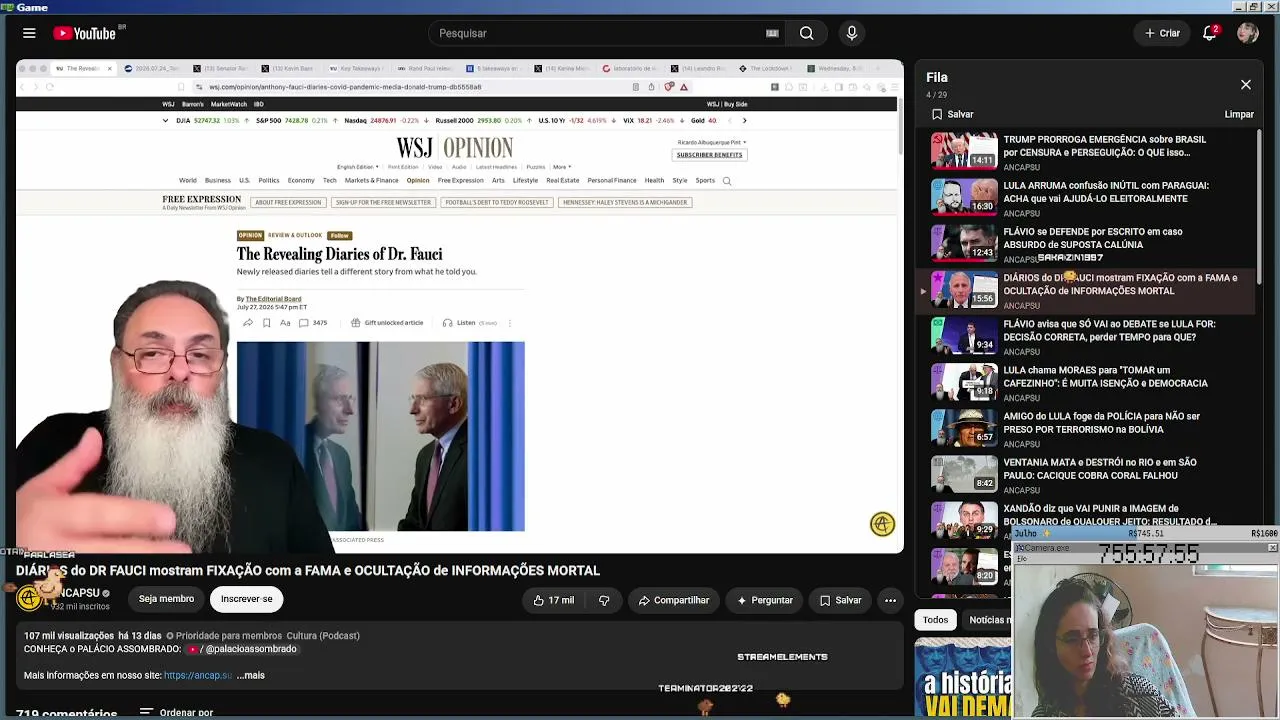Dislike the video with thumbs down
The width and height of the screenshot is (1280, 720).
(x=604, y=600)
